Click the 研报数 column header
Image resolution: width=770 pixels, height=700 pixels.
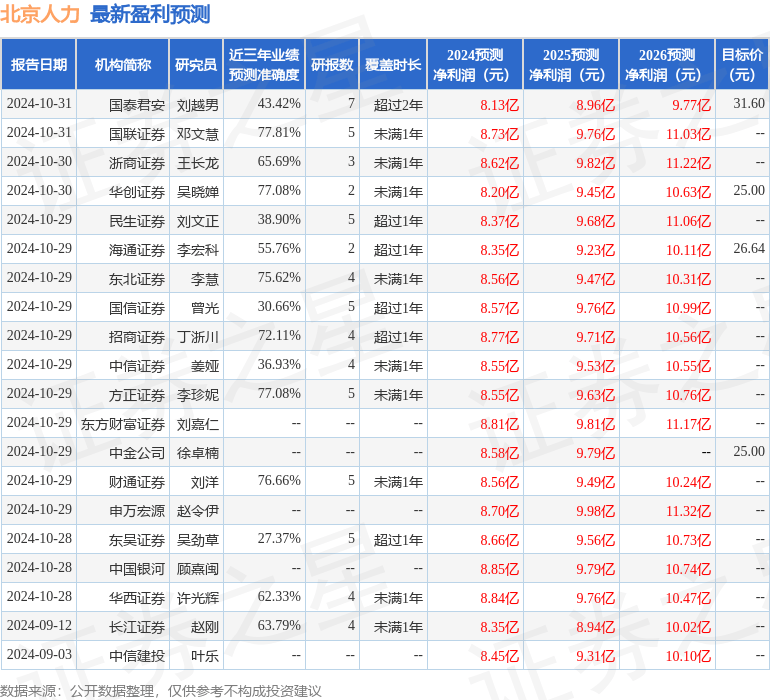[332, 64]
